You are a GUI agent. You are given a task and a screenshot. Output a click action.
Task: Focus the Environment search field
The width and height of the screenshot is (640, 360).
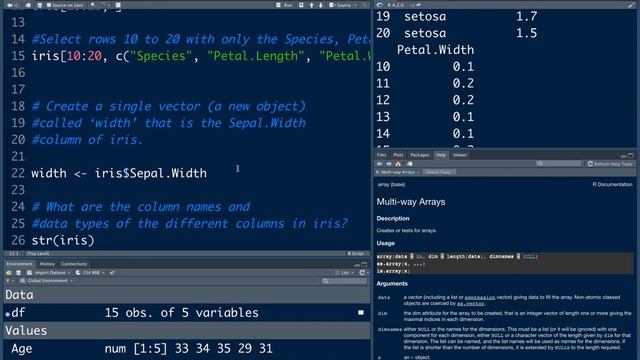click(344, 281)
